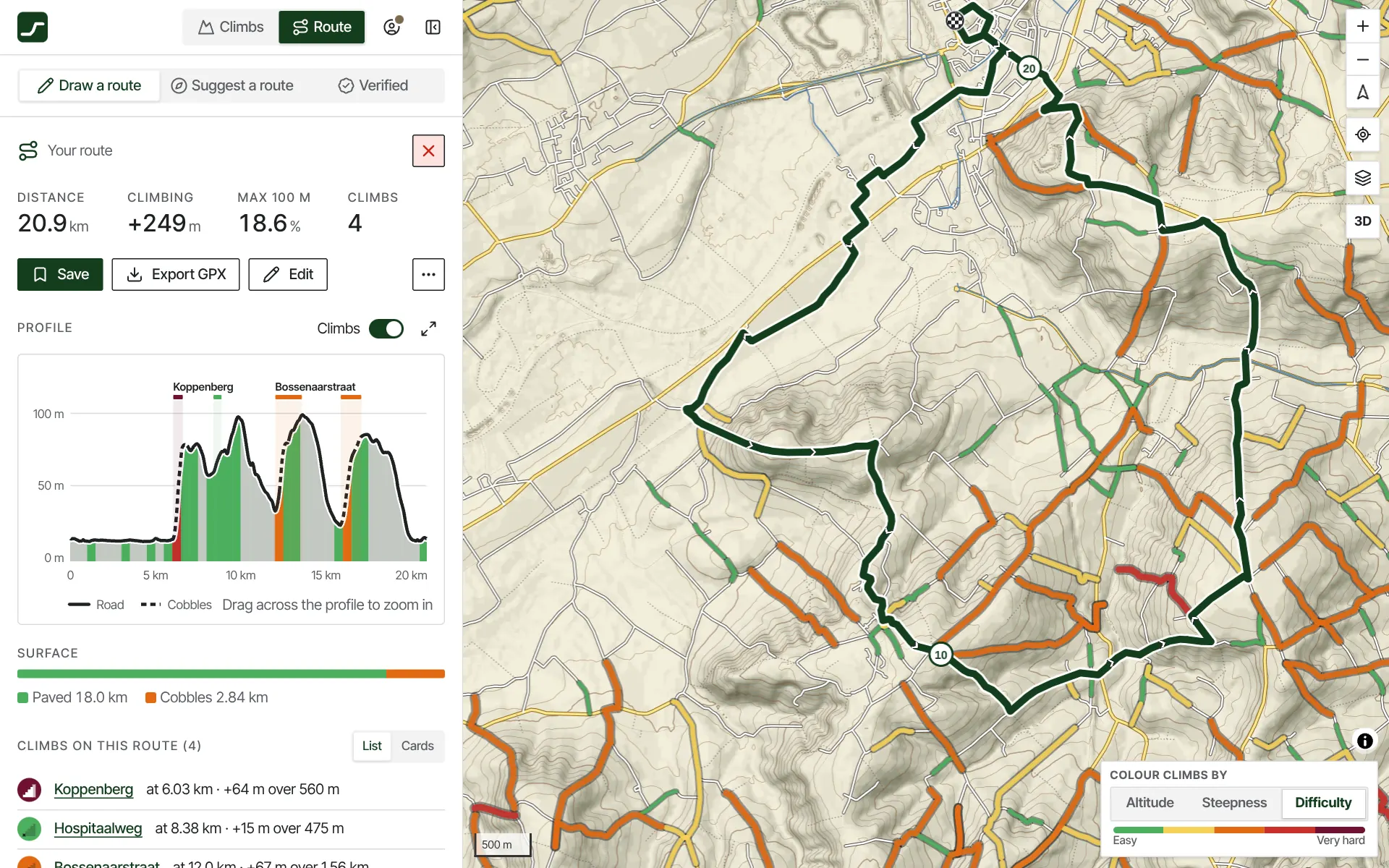Open the more options ellipsis button
The image size is (1389, 868).
(x=428, y=274)
